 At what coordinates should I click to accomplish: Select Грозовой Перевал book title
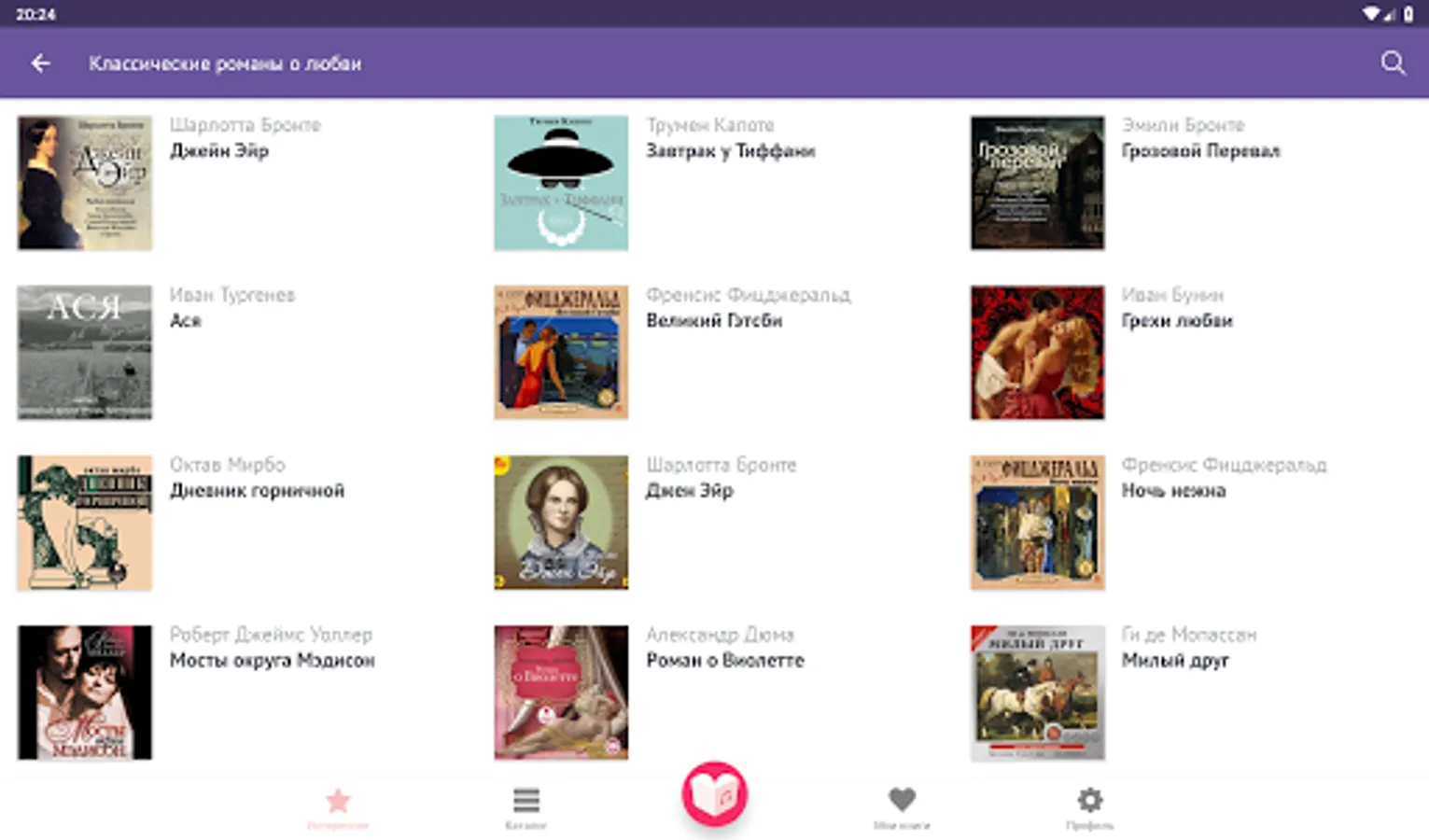(1200, 150)
